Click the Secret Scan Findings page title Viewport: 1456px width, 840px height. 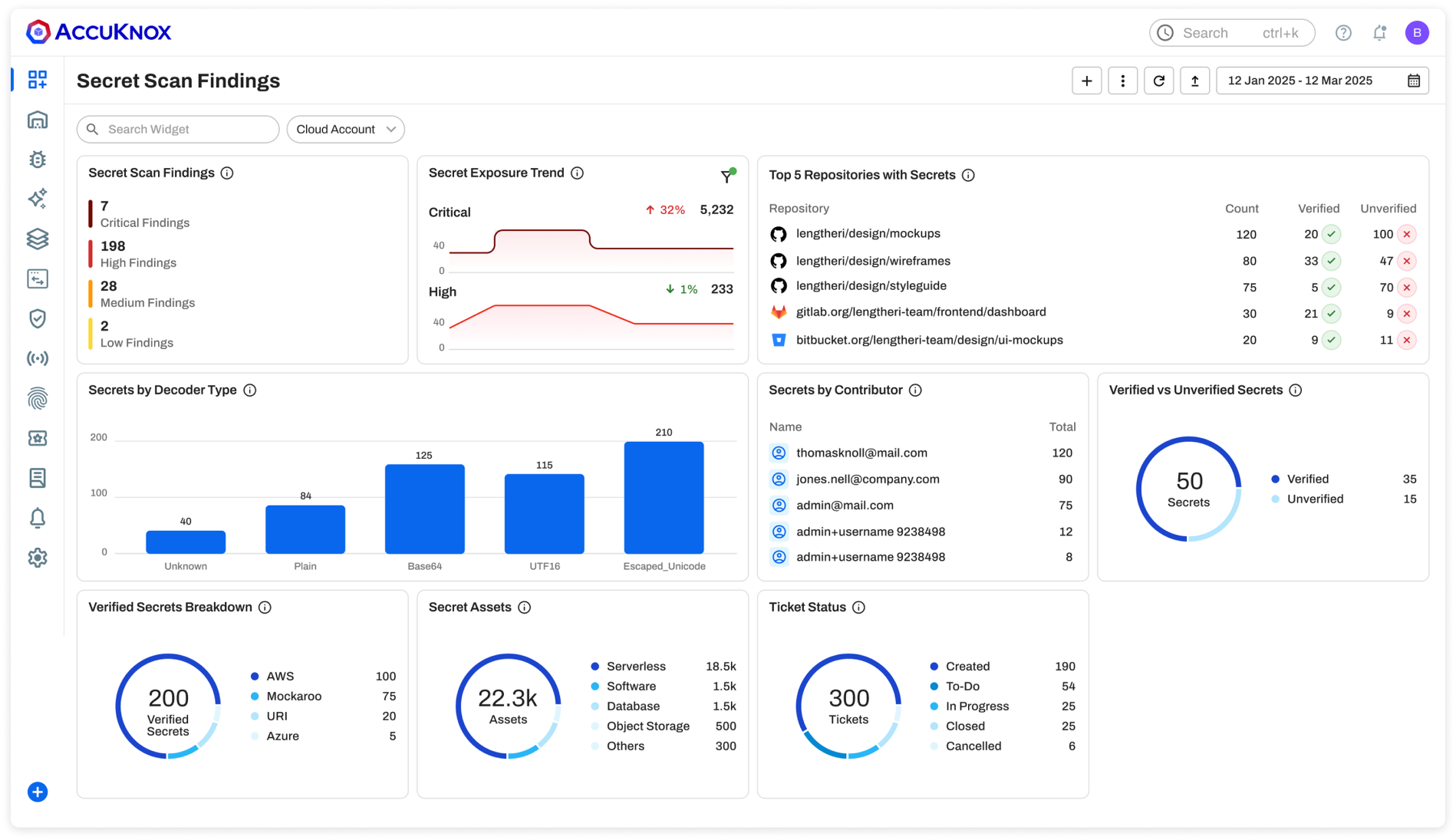tap(177, 81)
